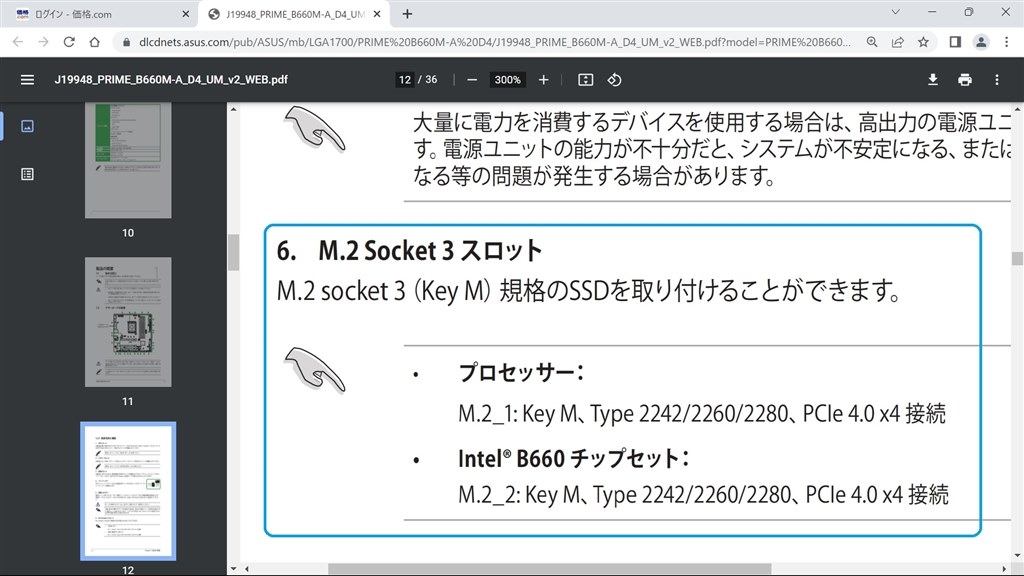The width and height of the screenshot is (1024, 576).
Task: Toggle the PDF sidebar menu icon
Action: point(27,80)
